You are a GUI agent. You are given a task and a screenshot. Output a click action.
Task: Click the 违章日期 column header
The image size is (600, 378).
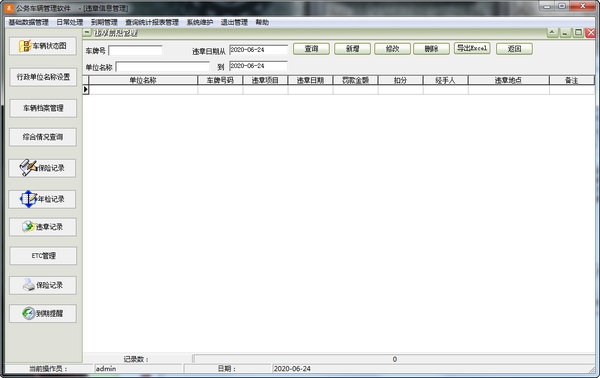(310, 80)
